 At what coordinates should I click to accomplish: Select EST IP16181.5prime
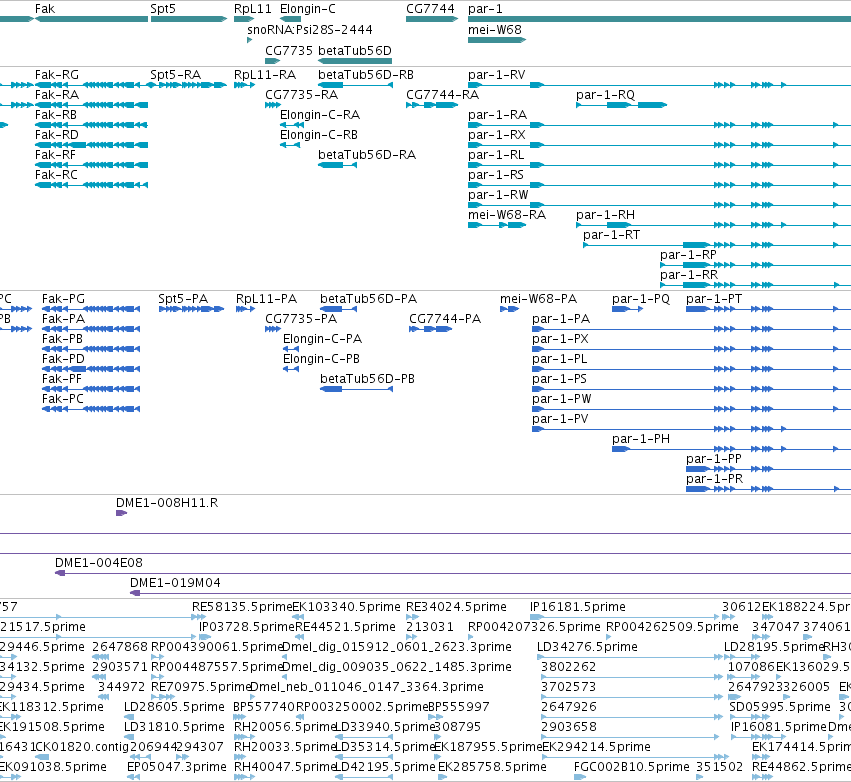click(x=625, y=617)
